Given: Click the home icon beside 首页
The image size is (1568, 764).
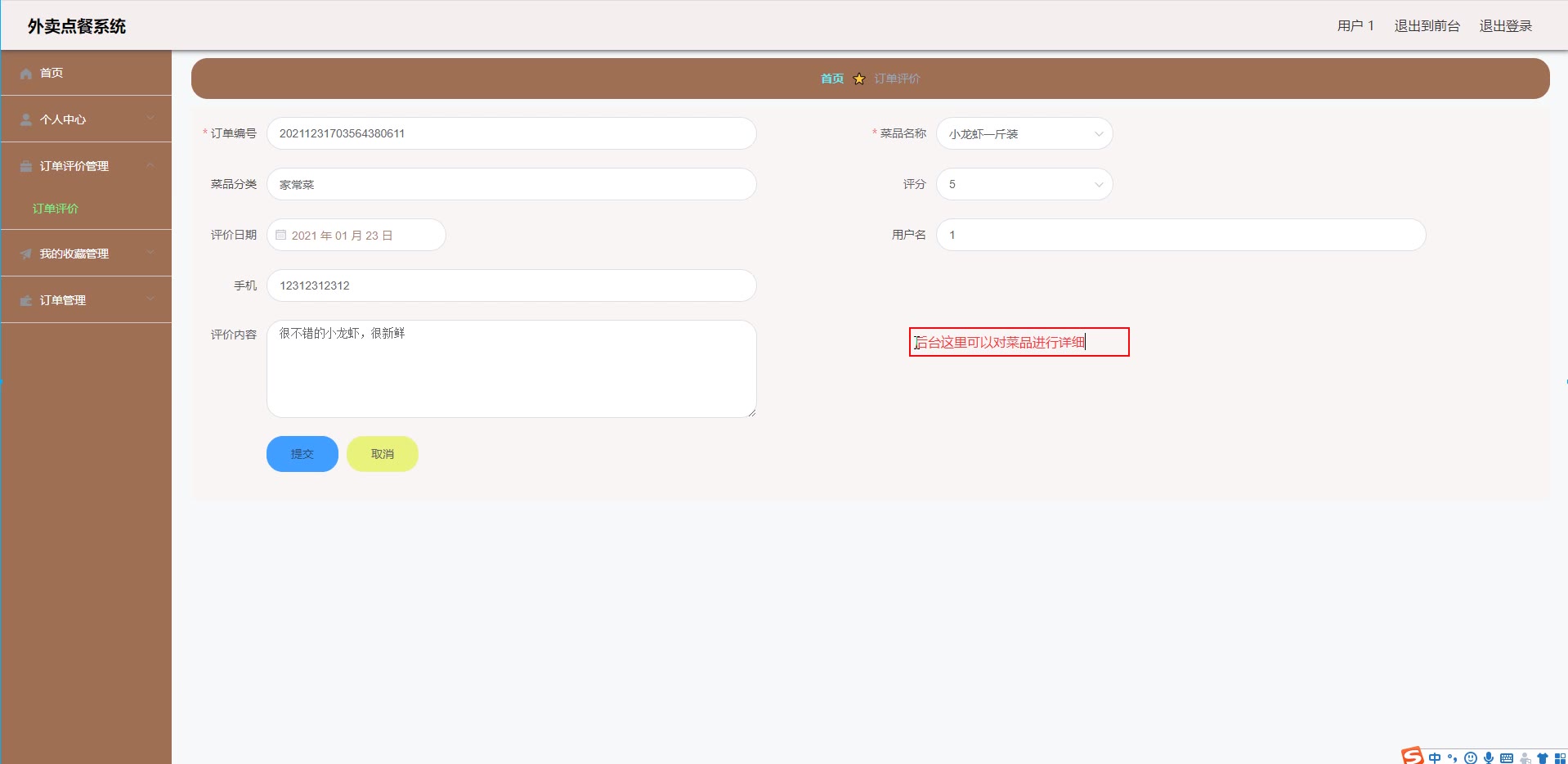Looking at the screenshot, I should tap(26, 74).
